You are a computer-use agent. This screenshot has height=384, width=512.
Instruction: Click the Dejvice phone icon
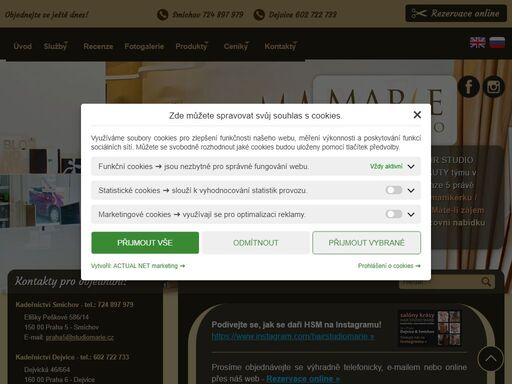pos(259,15)
